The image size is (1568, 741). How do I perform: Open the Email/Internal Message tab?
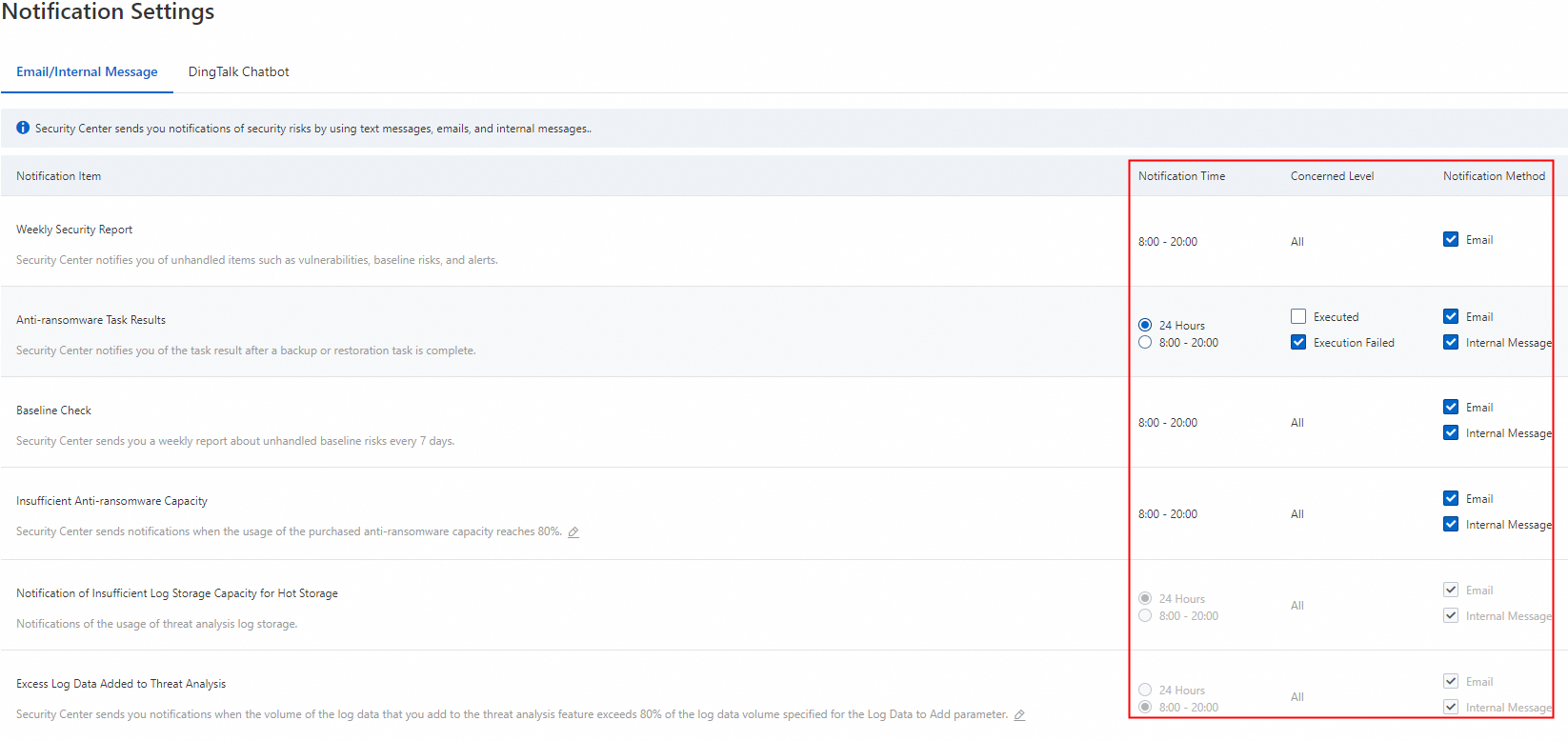click(87, 71)
